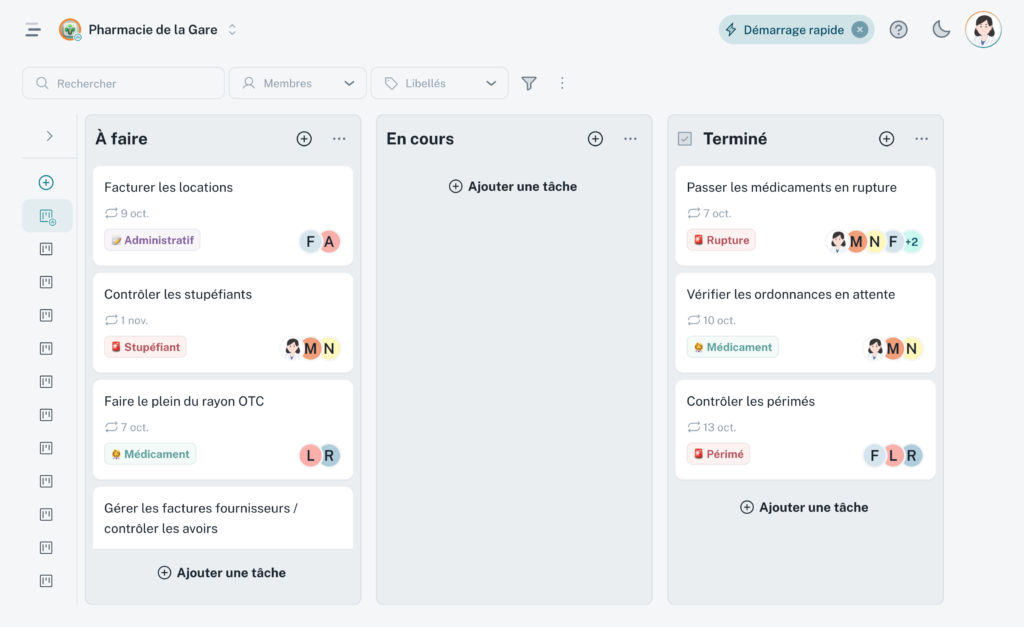Click the plus icon in Terminé header
Viewport: 1024px width, 627px height.
[886, 139]
